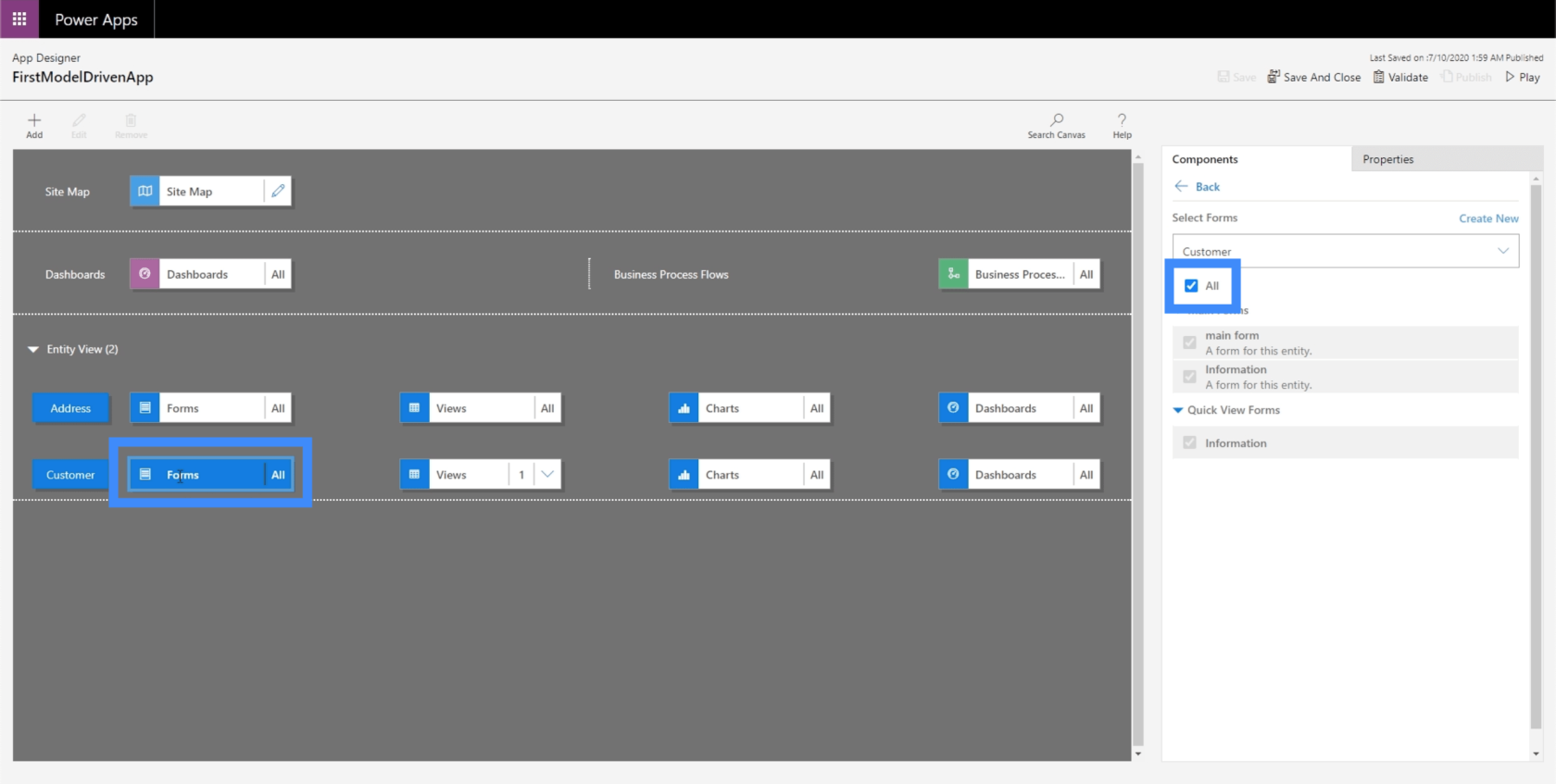Click the Play triangle icon
Screen dimensions: 1556x784
[1510, 77]
